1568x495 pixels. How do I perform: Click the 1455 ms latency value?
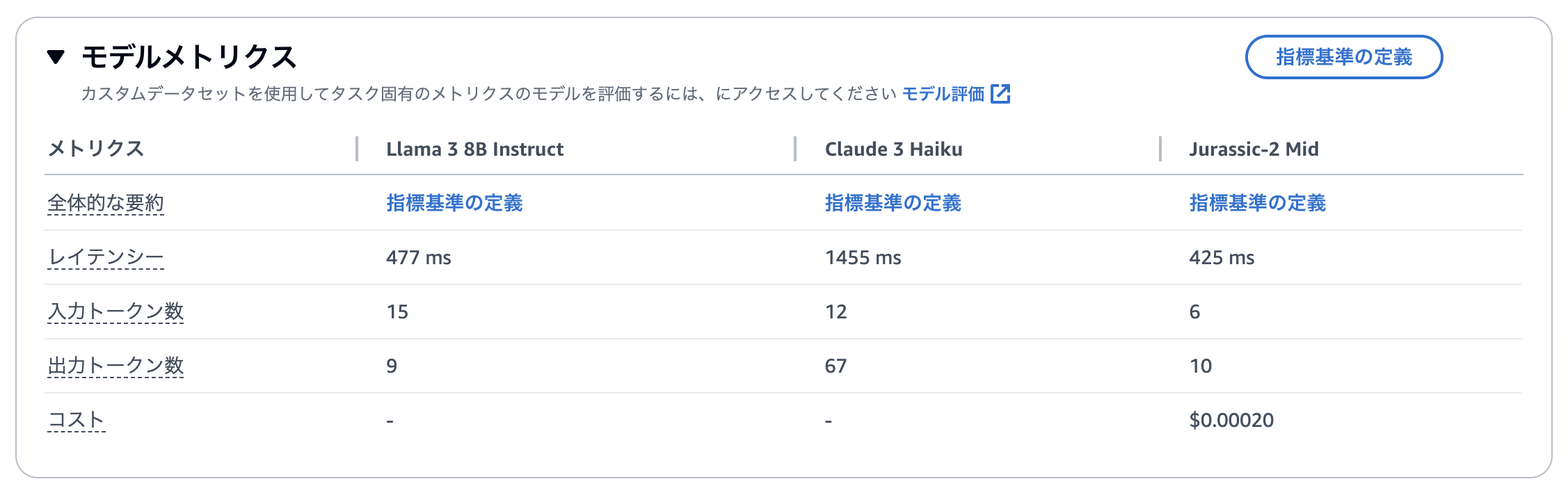[x=863, y=258]
